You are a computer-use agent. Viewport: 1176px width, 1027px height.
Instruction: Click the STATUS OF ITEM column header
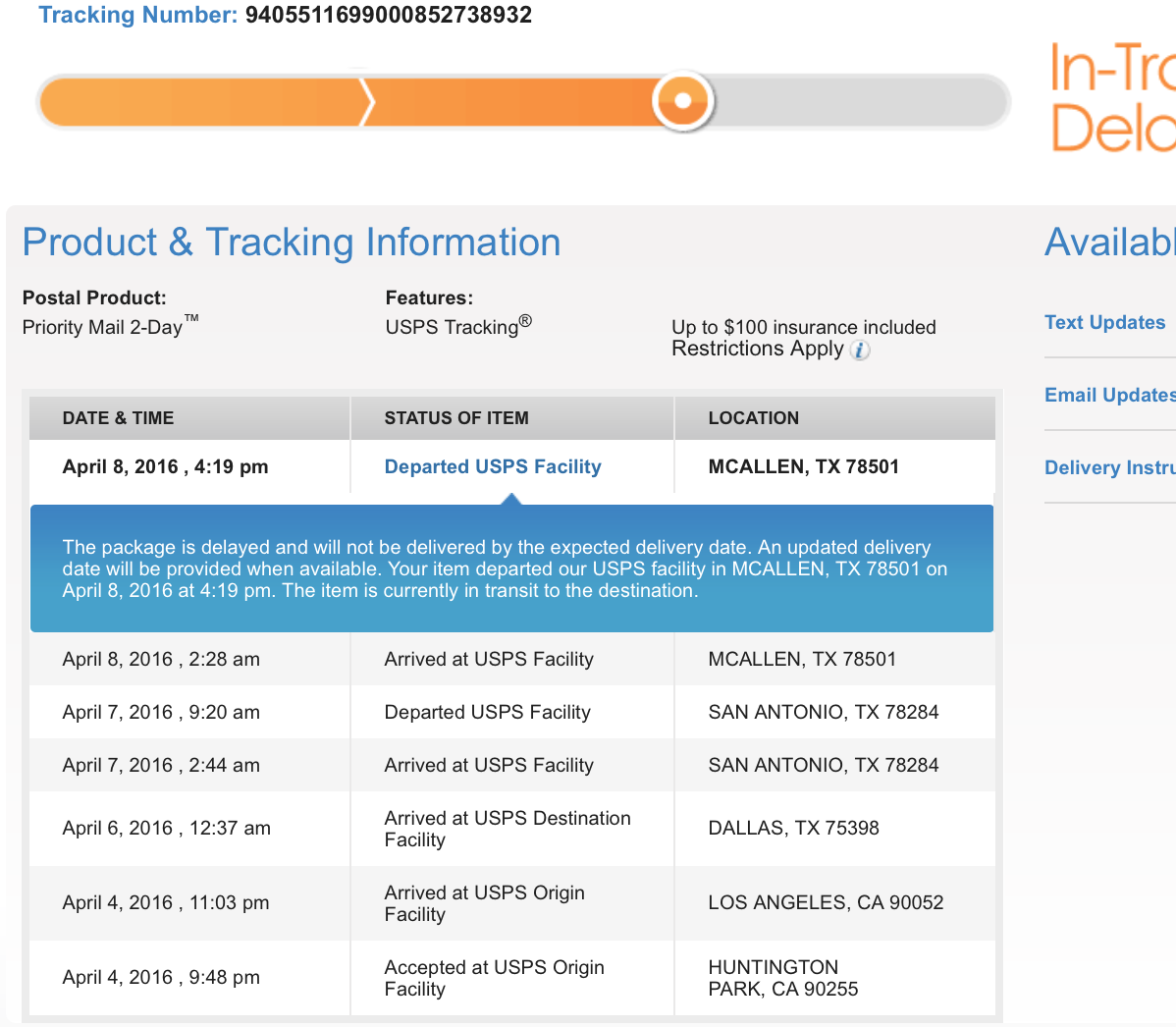click(x=456, y=417)
